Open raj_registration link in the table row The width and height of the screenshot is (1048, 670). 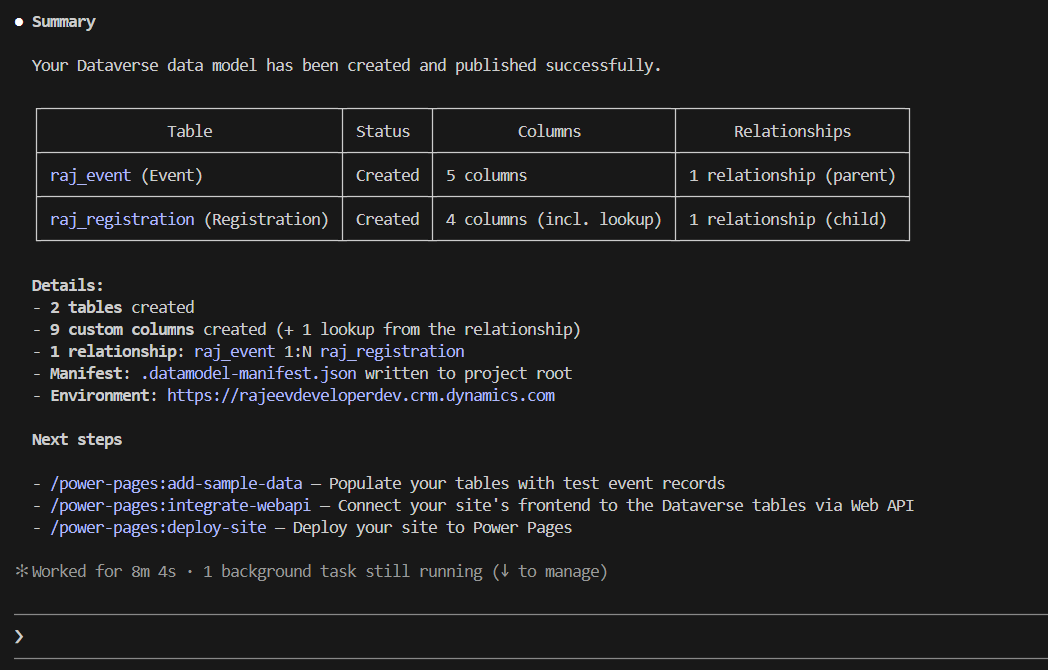click(122, 219)
